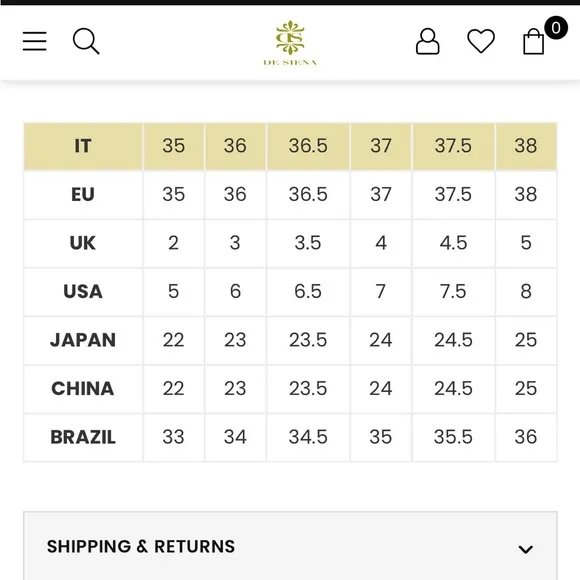Click the Japan size 22 cell

point(173,340)
